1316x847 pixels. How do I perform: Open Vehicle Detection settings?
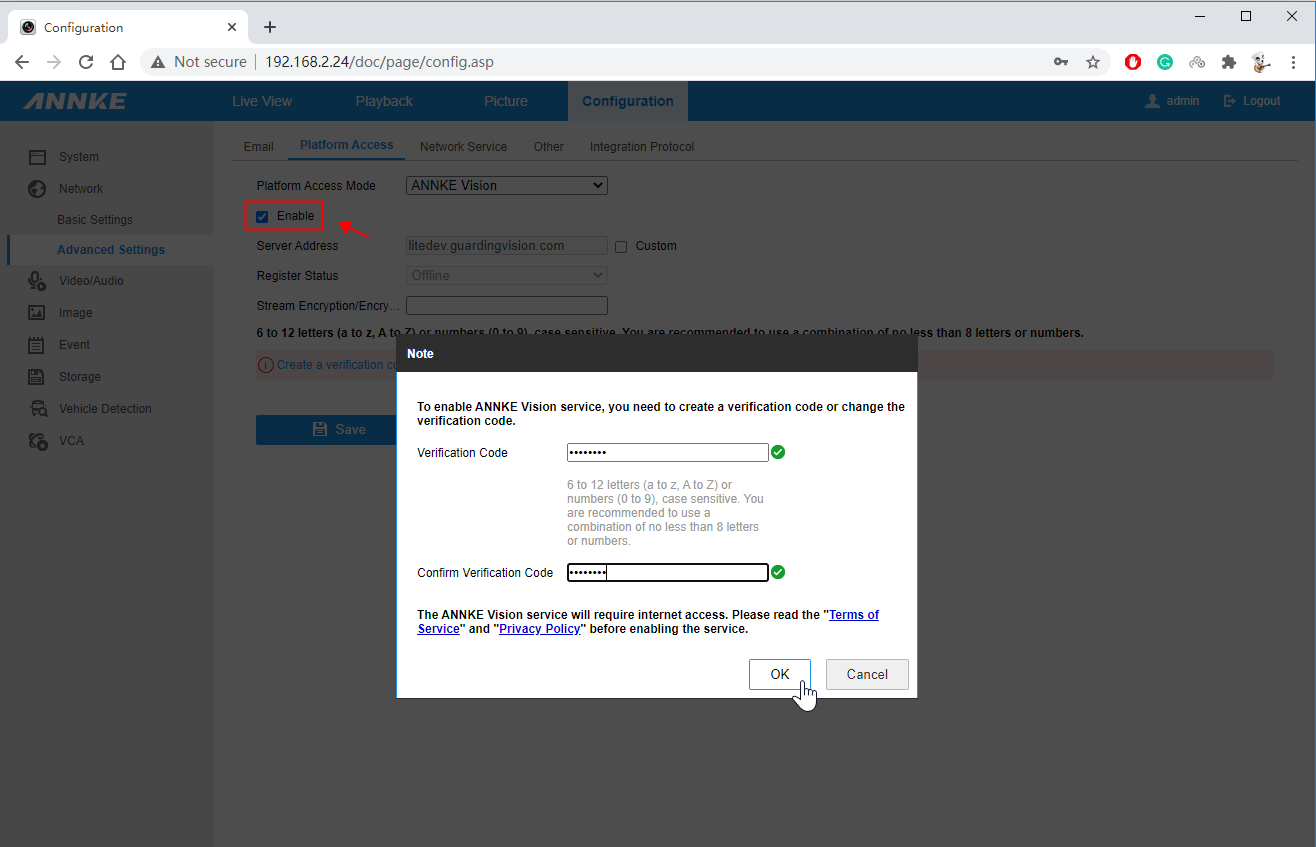pyautogui.click(x=37, y=408)
